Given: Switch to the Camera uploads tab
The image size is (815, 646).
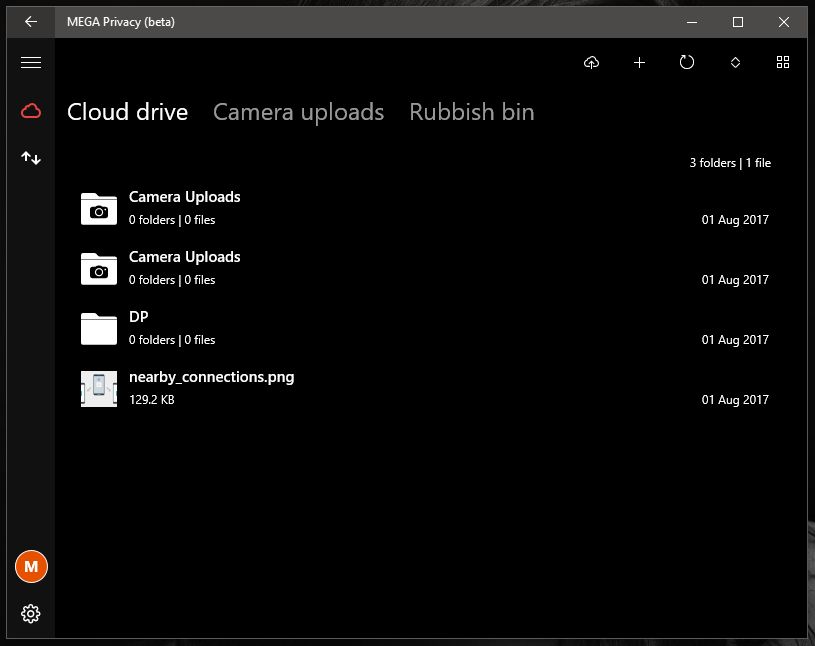Looking at the screenshot, I should tap(298, 112).
